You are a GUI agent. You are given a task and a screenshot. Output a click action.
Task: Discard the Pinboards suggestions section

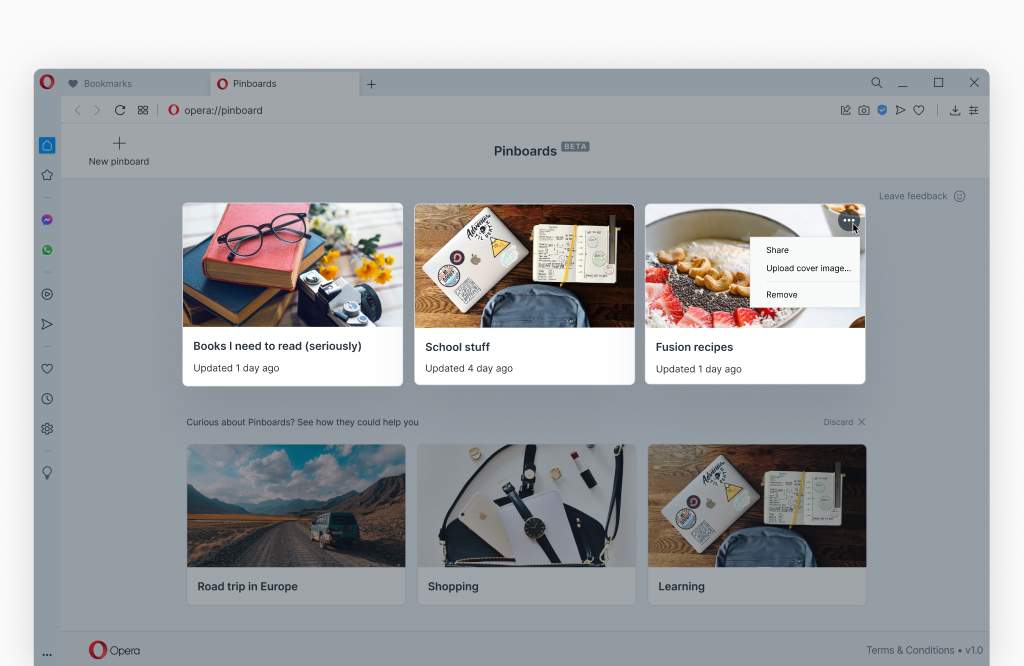844,422
